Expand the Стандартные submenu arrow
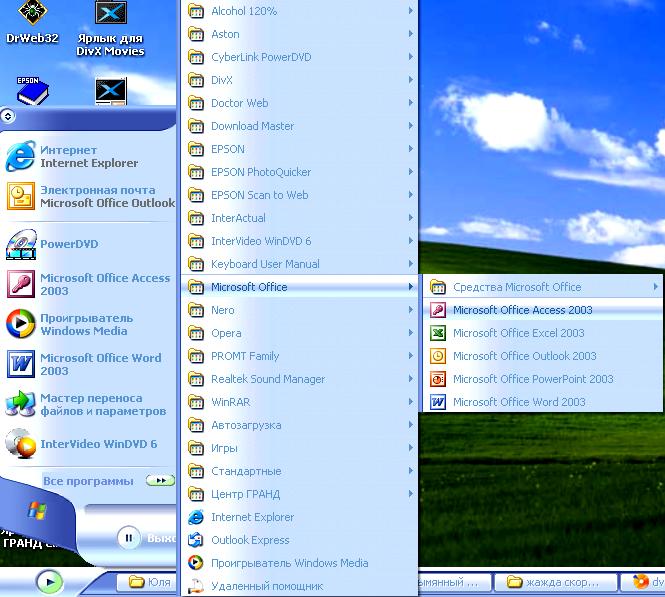 411,470
